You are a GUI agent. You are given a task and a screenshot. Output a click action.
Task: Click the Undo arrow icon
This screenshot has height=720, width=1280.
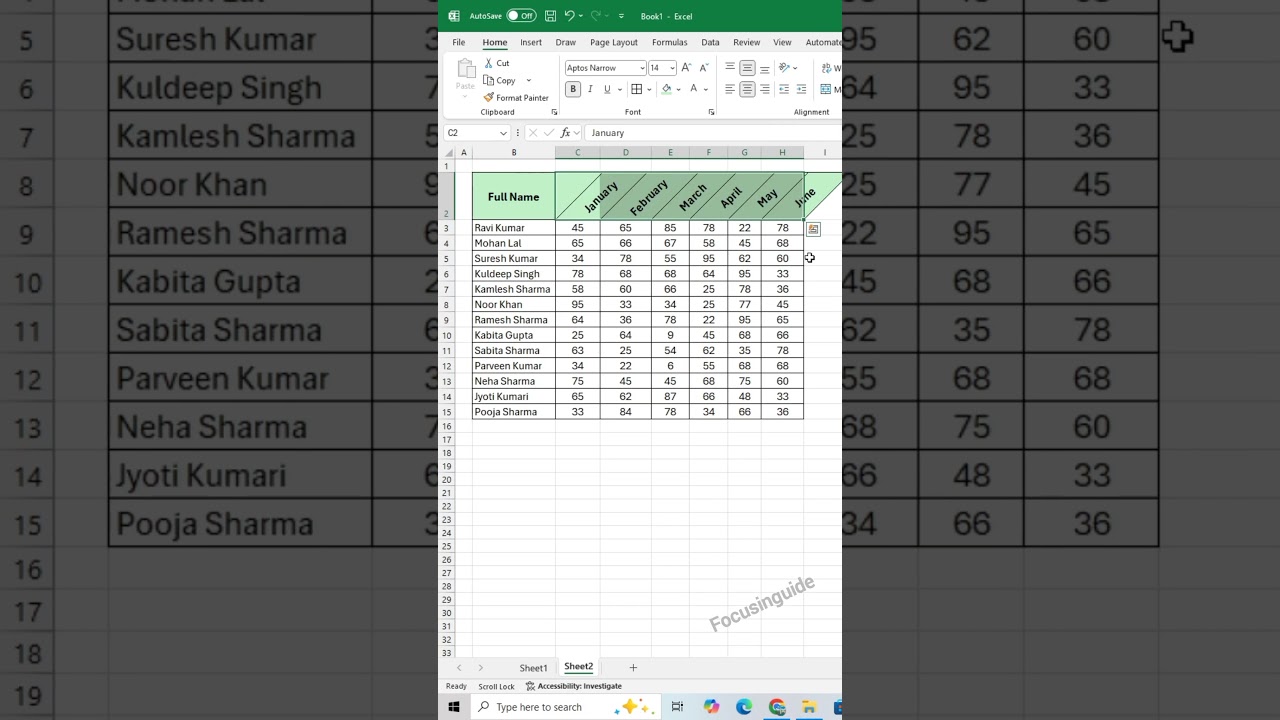tap(569, 16)
